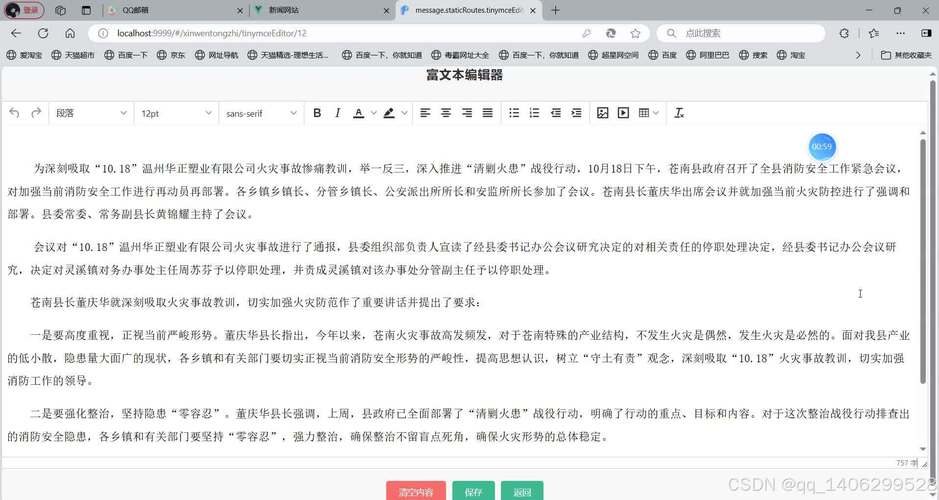This screenshot has height=500, width=939.
Task: Open the 搜索 bookmark
Action: 753,55
